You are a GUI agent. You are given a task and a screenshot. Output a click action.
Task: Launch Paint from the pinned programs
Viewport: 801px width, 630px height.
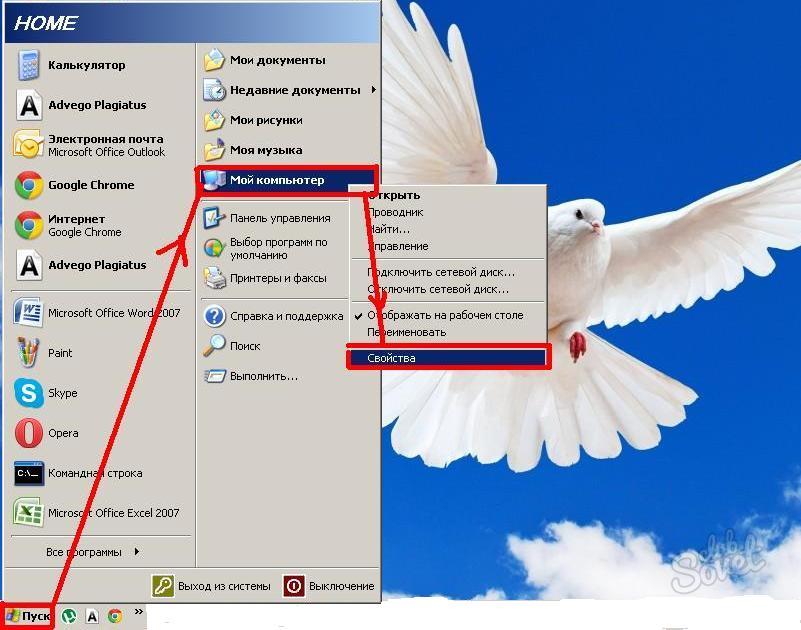tap(28, 353)
